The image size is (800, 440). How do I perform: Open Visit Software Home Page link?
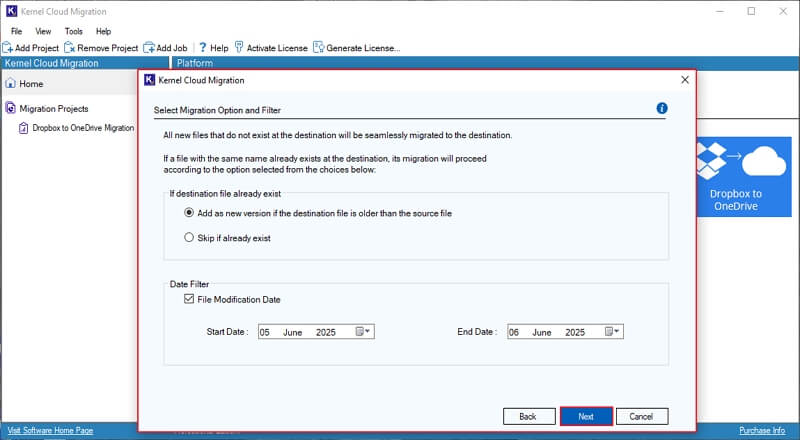click(x=51, y=431)
